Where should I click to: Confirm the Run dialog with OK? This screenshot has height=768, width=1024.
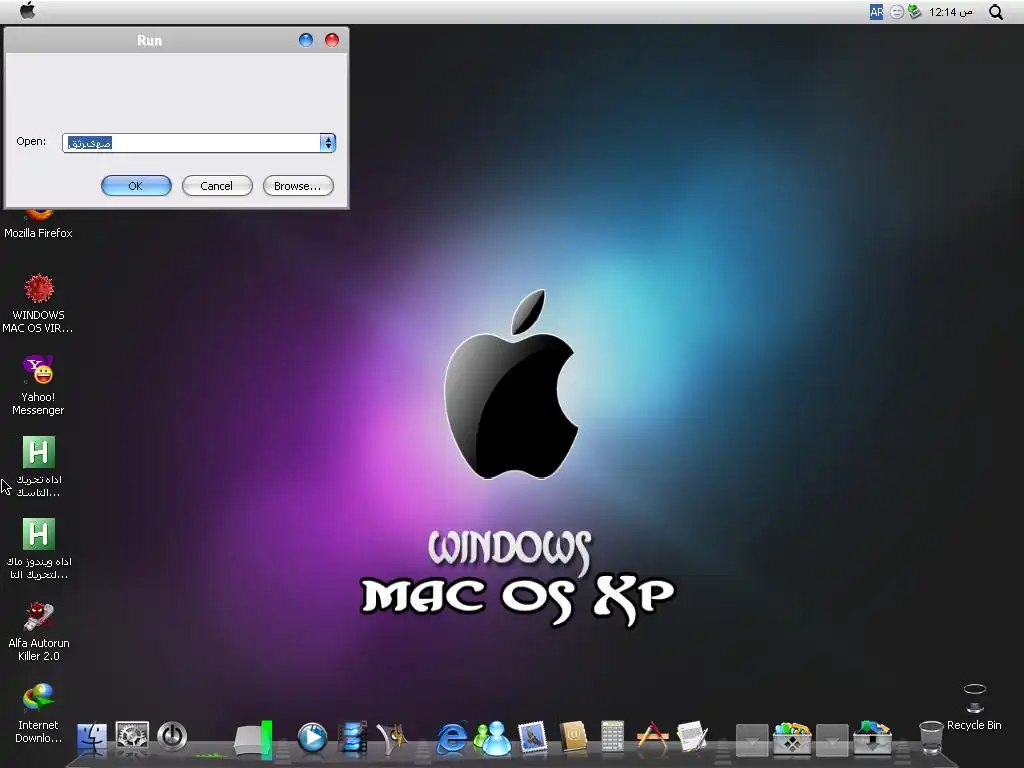click(136, 186)
